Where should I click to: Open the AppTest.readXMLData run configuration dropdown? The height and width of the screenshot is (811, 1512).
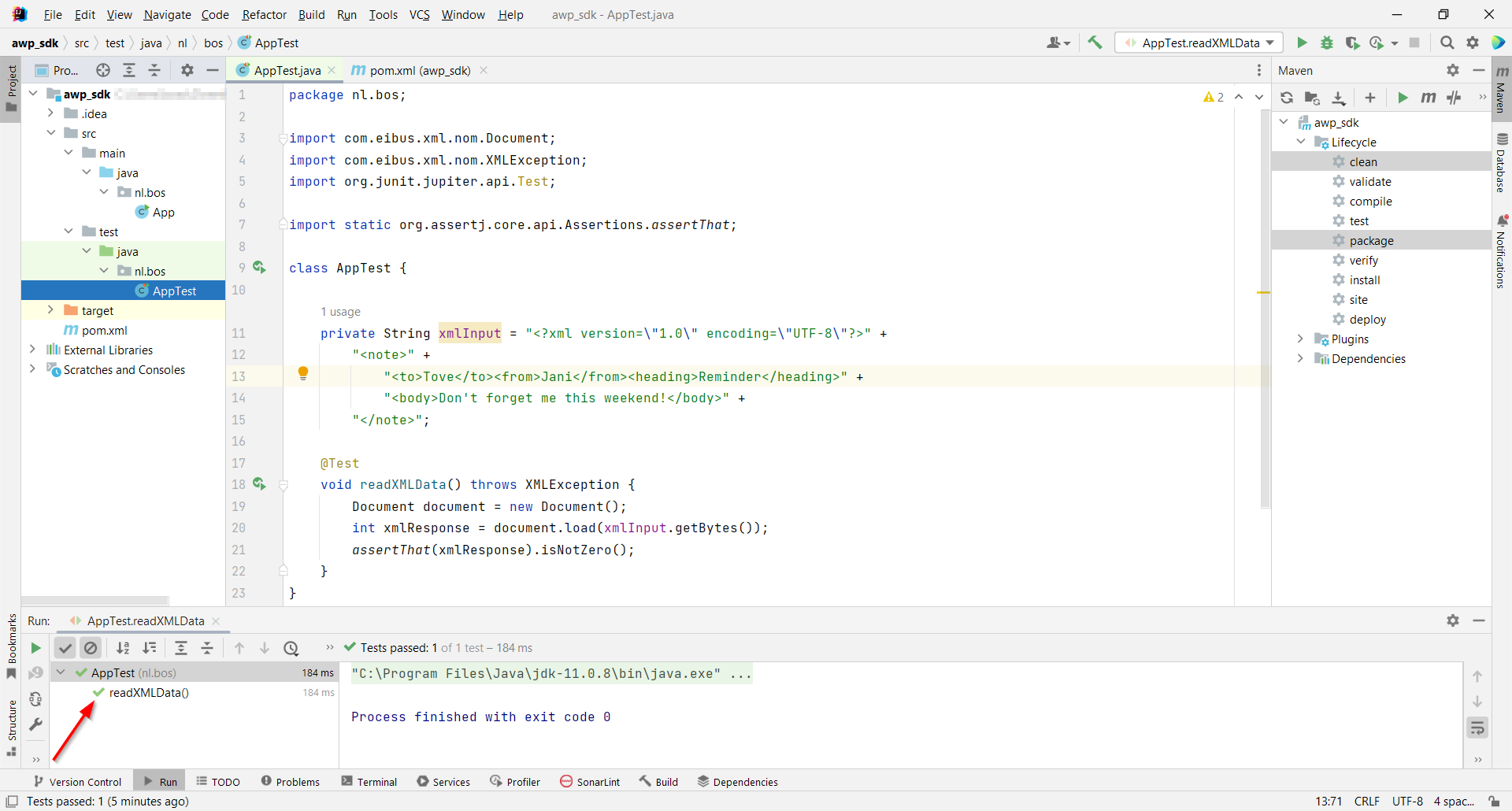click(1199, 43)
